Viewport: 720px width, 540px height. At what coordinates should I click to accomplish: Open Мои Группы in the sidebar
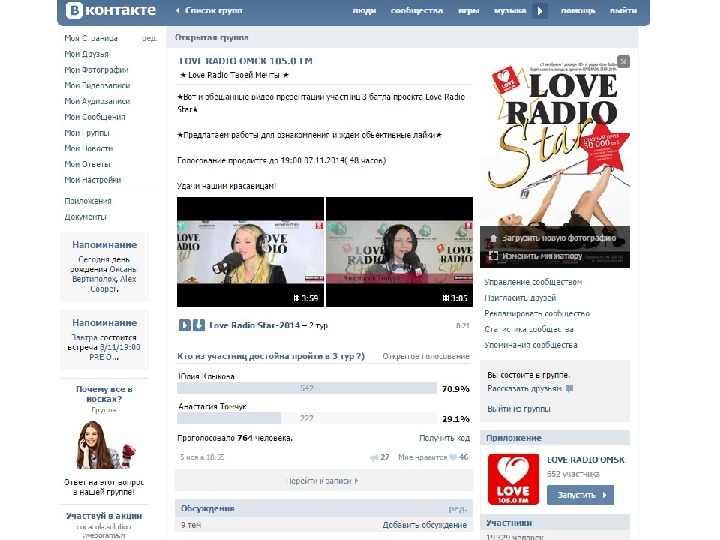pos(87,133)
